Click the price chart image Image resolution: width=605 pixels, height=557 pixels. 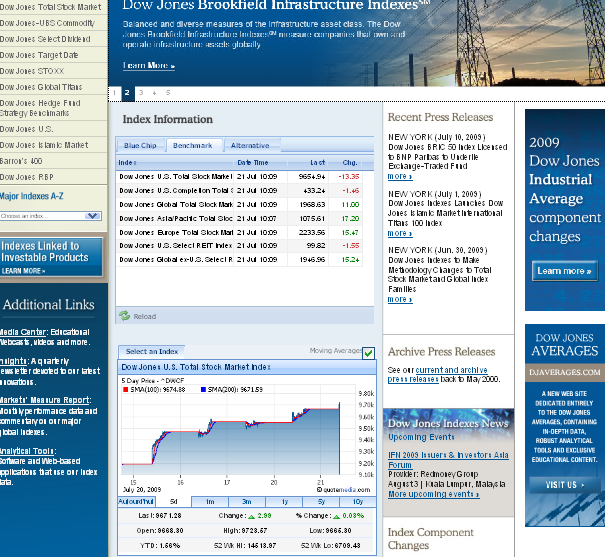247,434
